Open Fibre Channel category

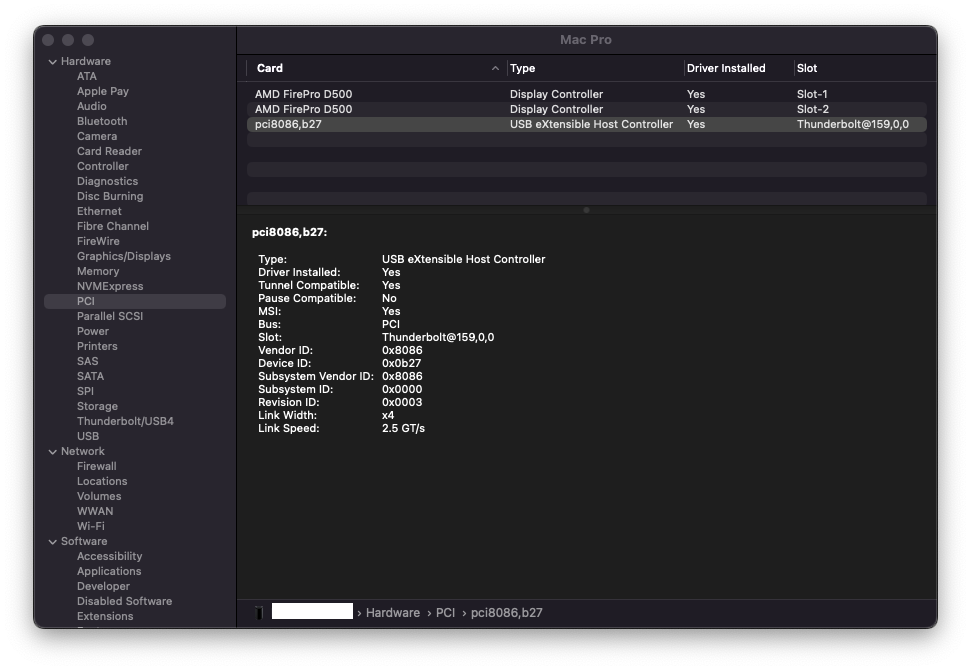pyautogui.click(x=113, y=226)
